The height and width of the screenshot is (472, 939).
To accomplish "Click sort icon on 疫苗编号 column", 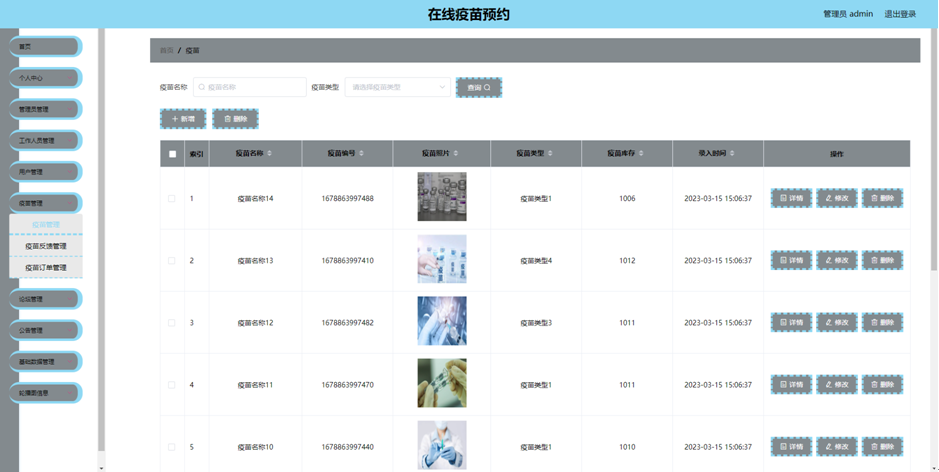I will 361,153.
